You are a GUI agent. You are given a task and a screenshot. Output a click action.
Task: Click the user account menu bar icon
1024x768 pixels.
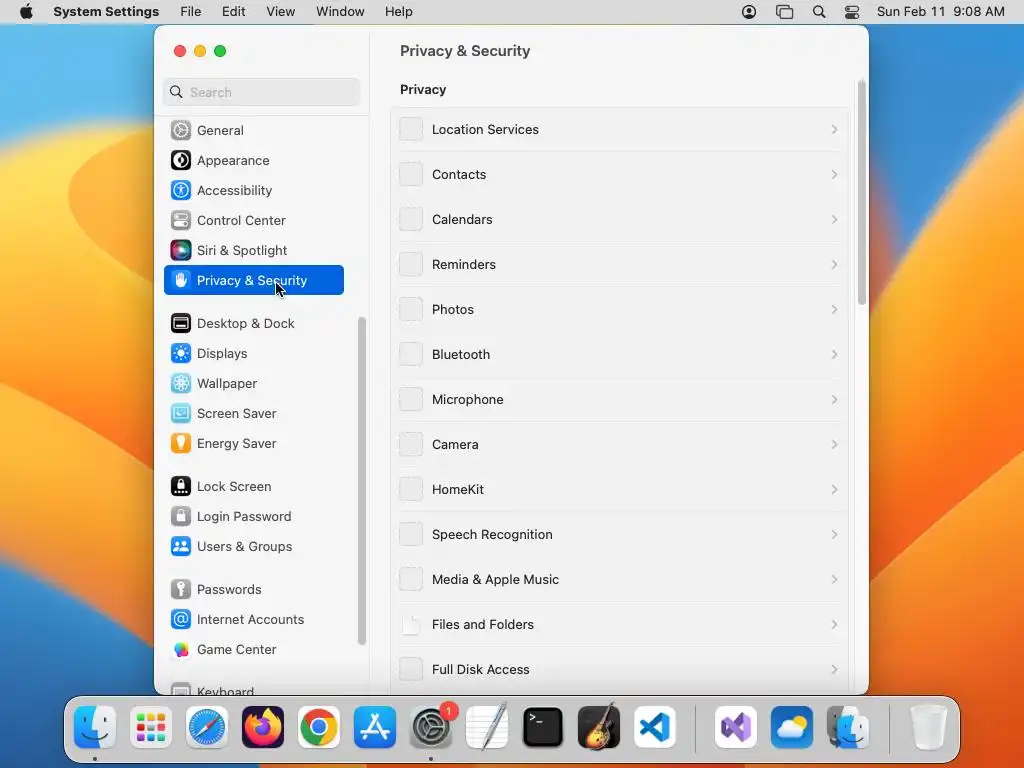tap(749, 12)
